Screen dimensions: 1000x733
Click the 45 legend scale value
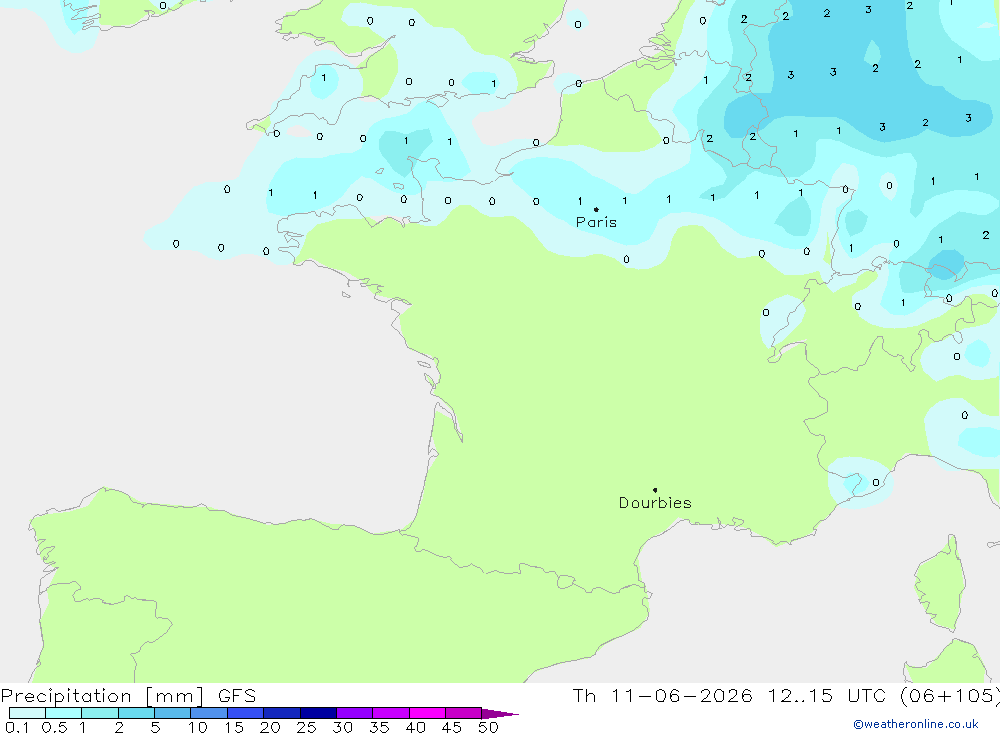point(452,727)
